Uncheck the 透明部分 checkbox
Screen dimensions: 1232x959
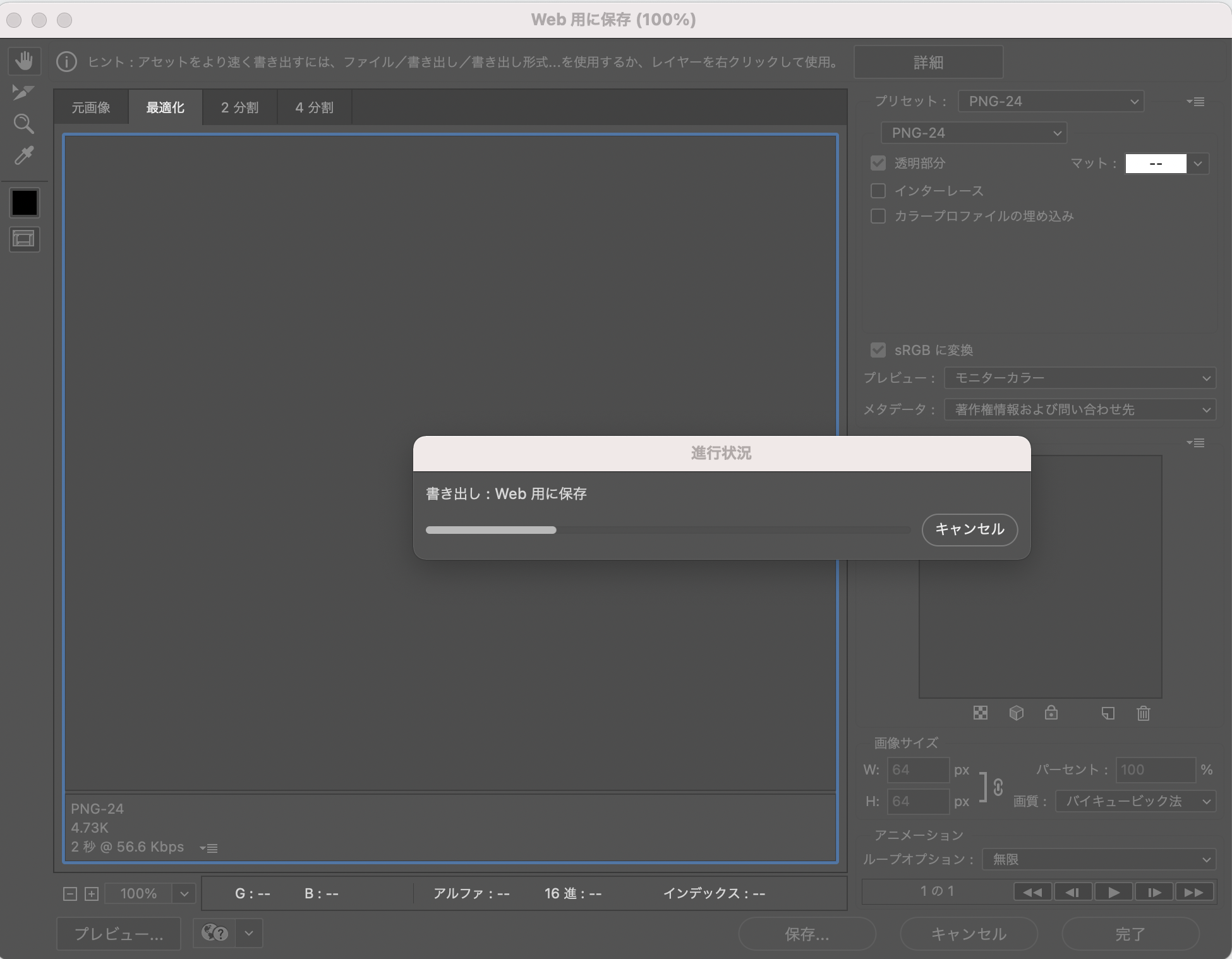pos(878,163)
